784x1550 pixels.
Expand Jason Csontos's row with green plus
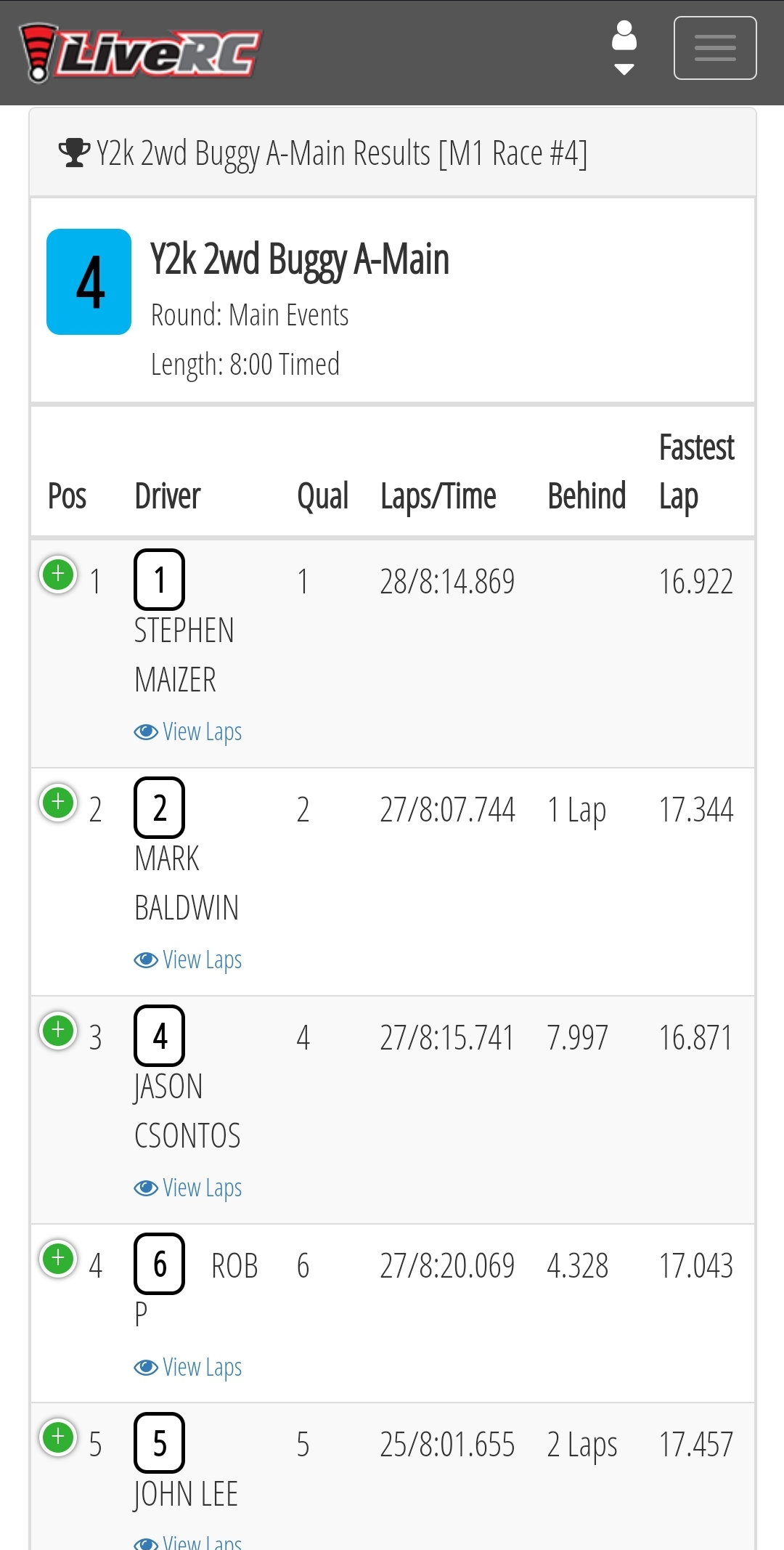(x=58, y=1031)
